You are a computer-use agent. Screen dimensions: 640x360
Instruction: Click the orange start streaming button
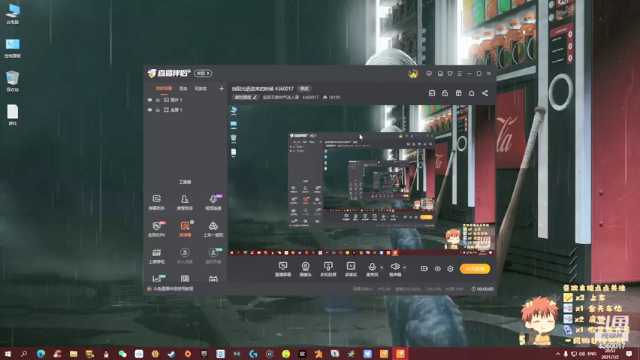point(475,269)
